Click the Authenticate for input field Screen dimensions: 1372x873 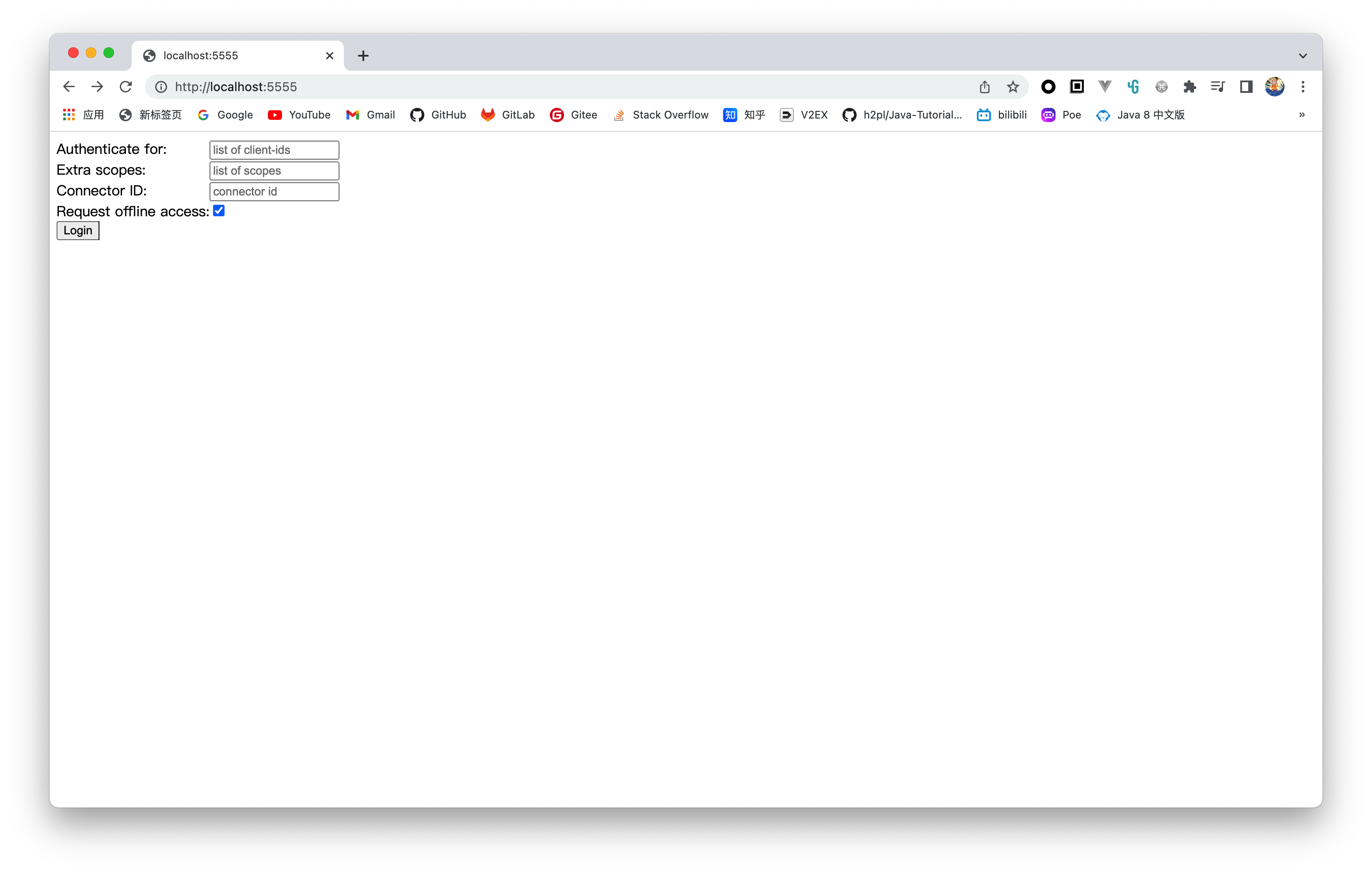pyautogui.click(x=274, y=150)
